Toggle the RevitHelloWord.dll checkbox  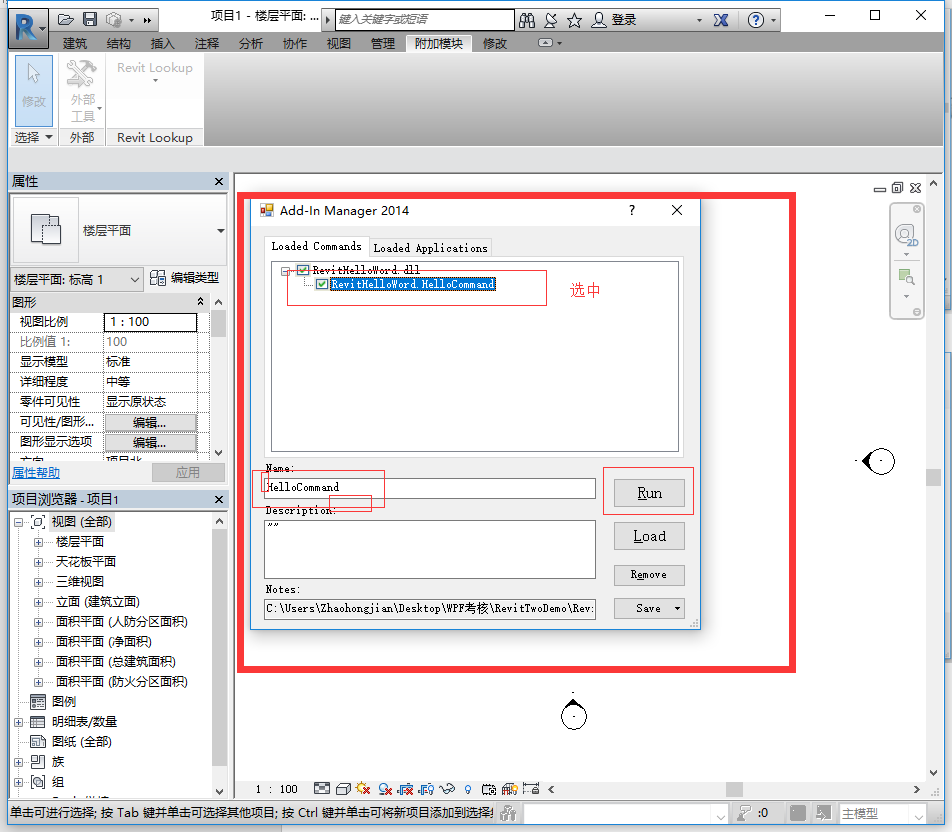(303, 270)
